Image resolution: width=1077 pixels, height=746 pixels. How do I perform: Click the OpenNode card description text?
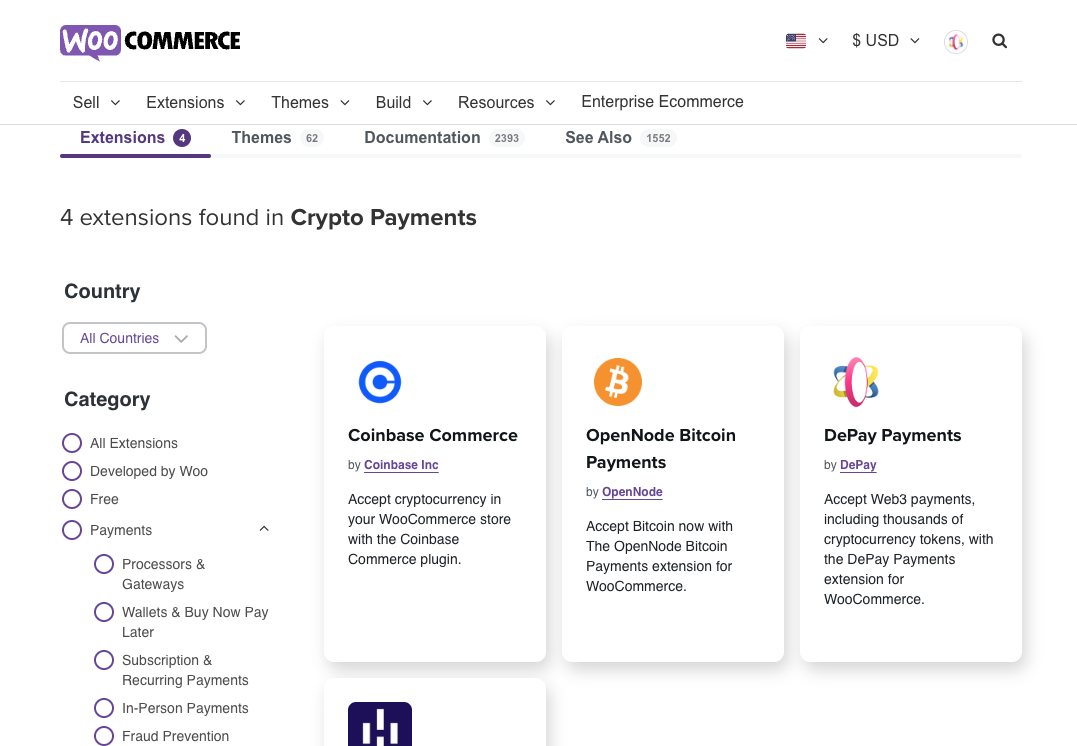point(659,556)
